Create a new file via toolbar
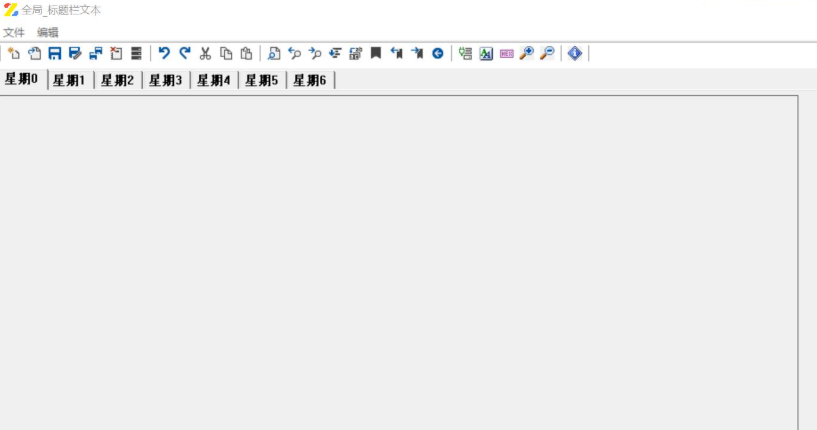The image size is (817, 430). (14, 53)
